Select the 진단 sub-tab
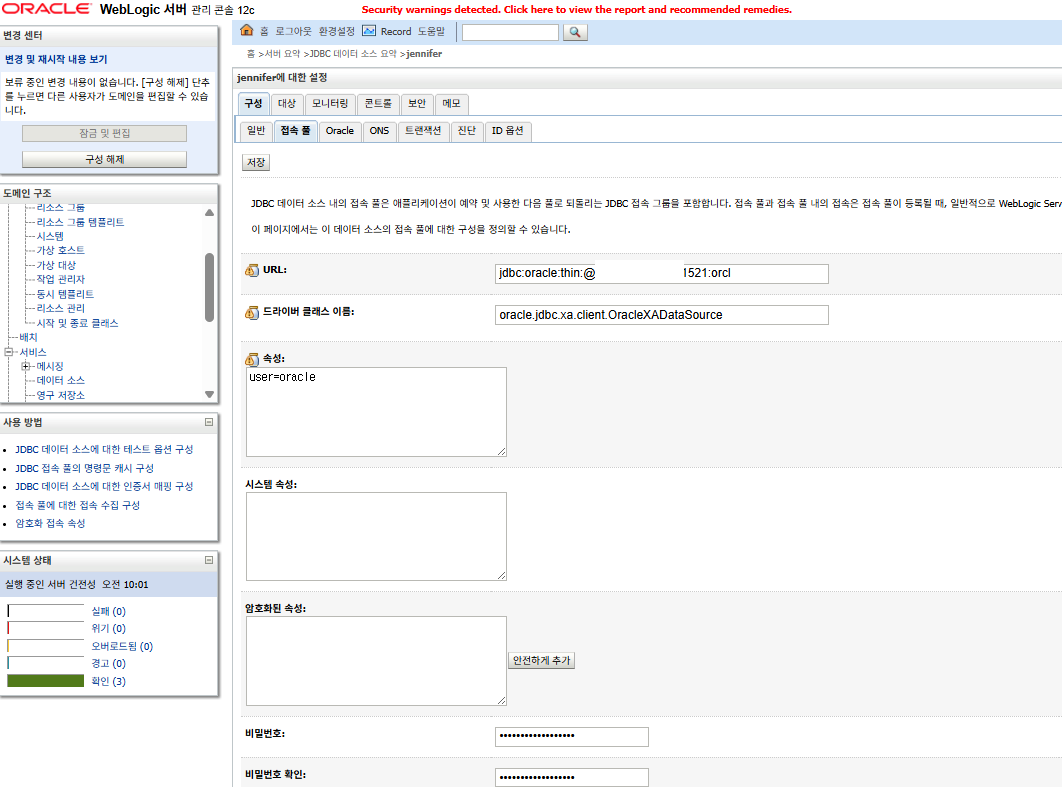 [467, 131]
